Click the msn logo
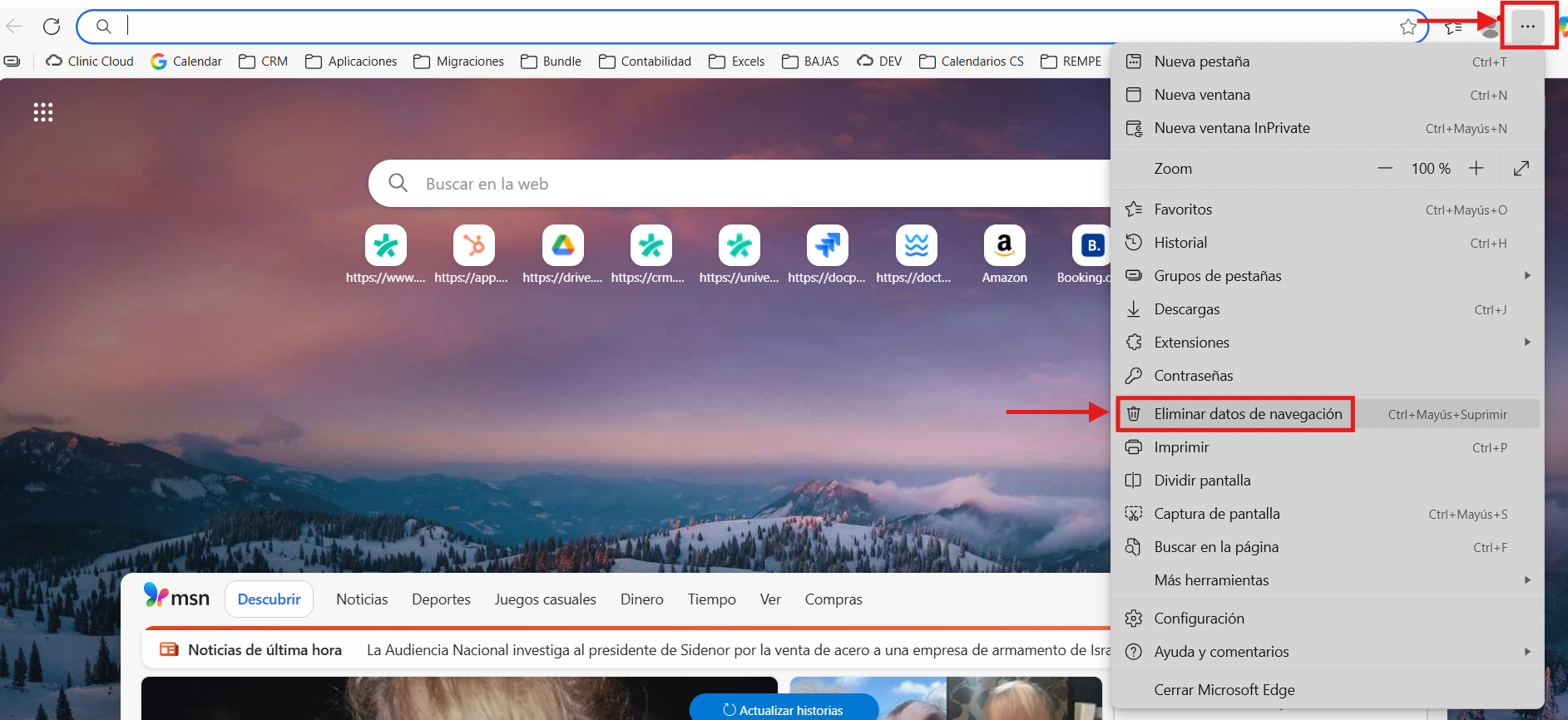Screen dimensions: 1568x720 coord(176,597)
